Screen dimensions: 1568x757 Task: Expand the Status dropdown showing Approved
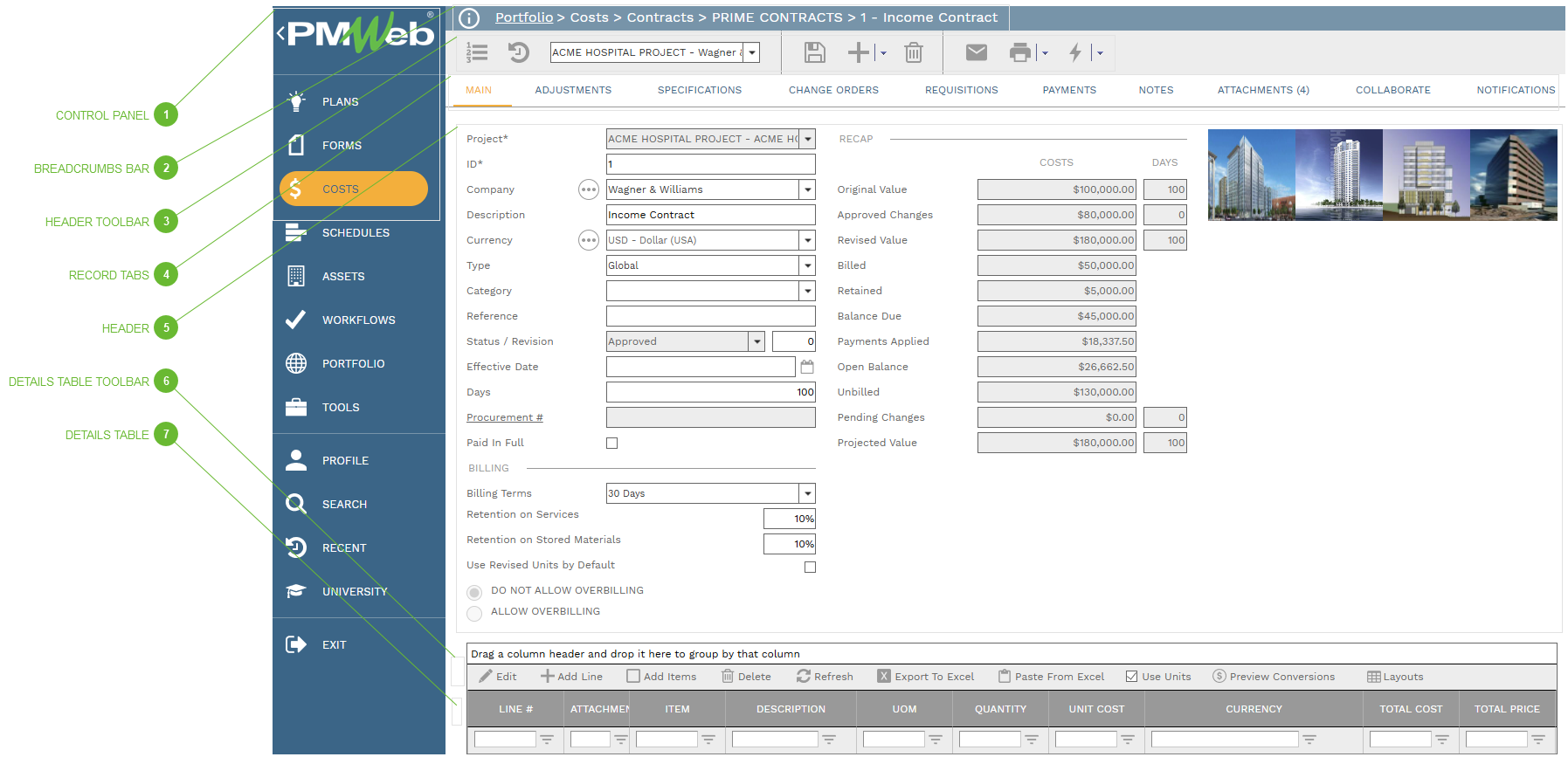click(x=757, y=341)
